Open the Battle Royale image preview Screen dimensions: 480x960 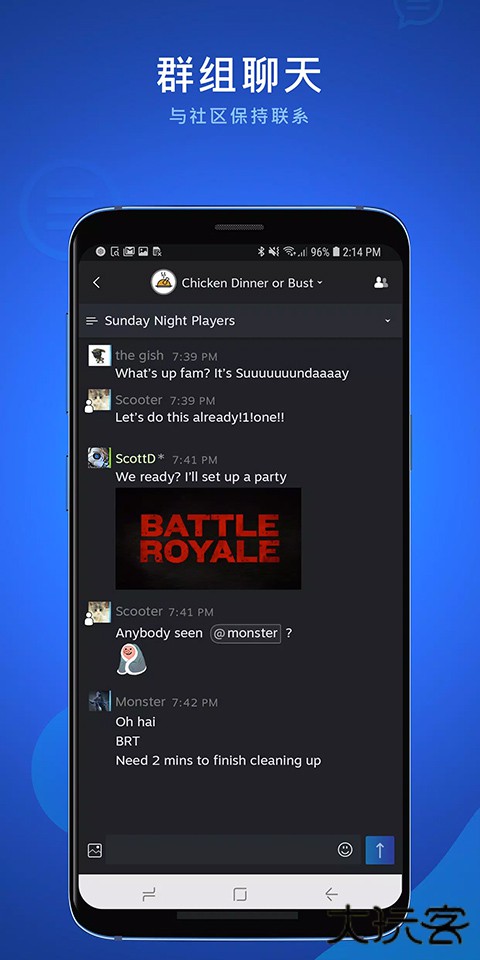[208, 538]
